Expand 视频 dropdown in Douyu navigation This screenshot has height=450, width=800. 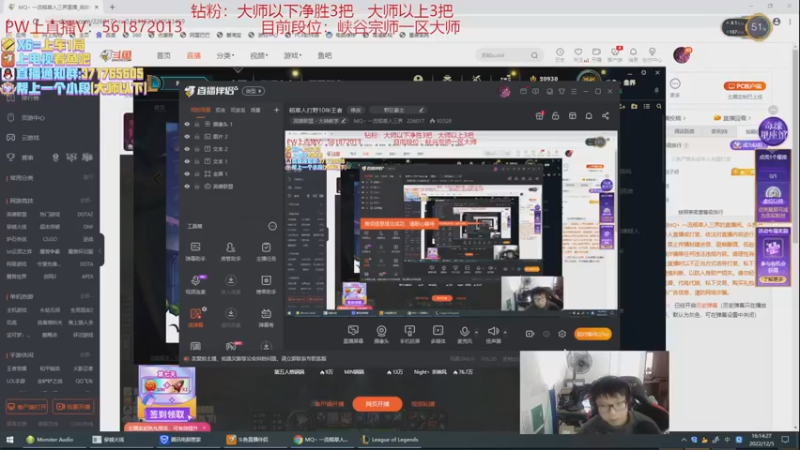[259, 55]
